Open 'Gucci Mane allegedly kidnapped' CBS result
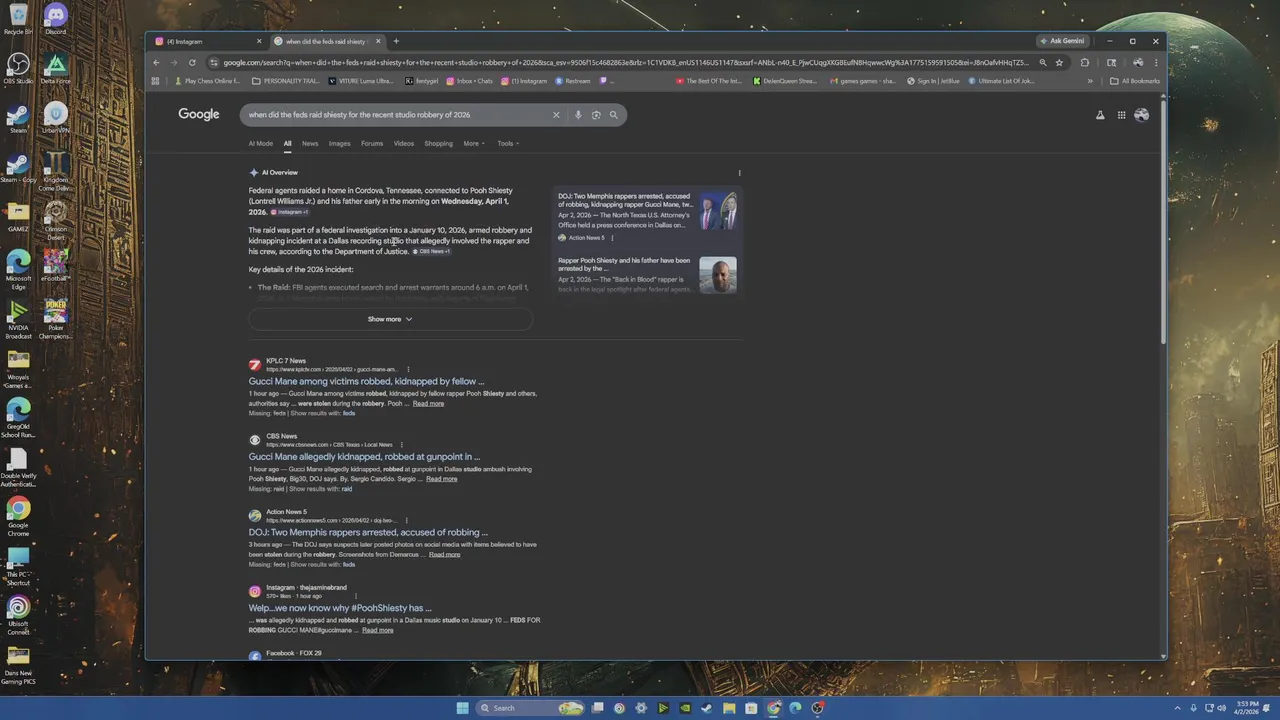 (364, 457)
